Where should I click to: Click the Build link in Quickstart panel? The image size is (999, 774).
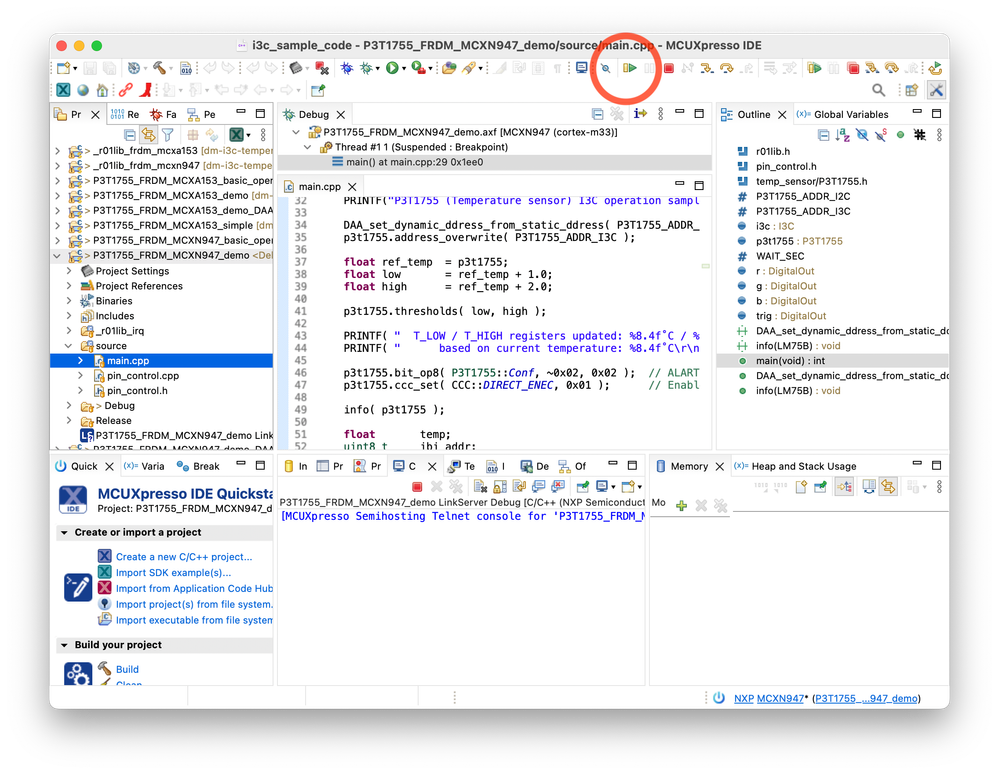tap(127, 670)
